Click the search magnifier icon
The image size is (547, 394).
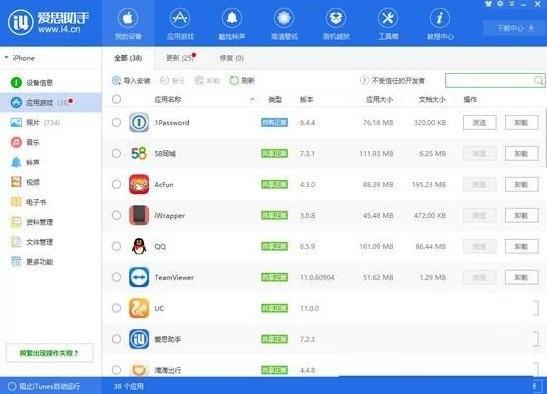tap(538, 81)
